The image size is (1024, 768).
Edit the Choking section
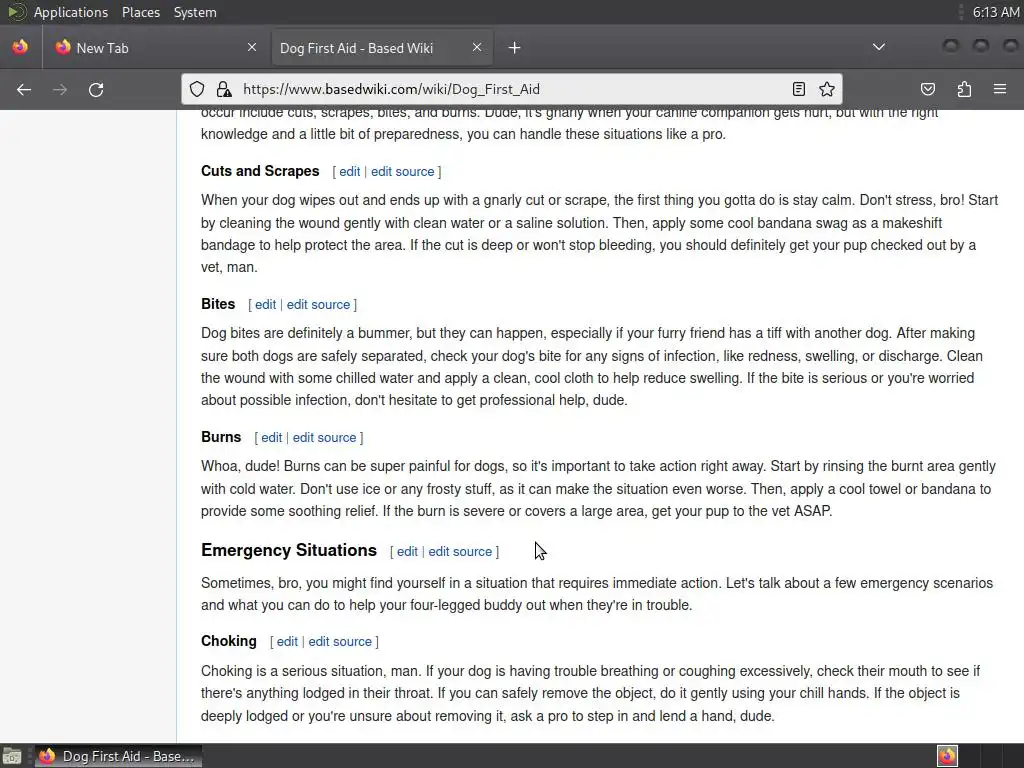(287, 642)
